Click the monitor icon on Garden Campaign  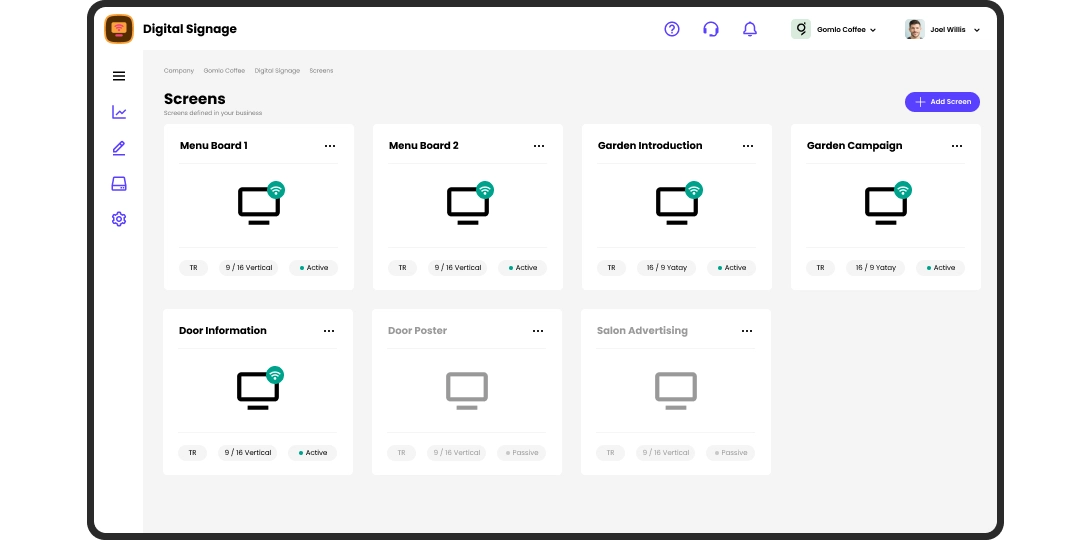886,206
